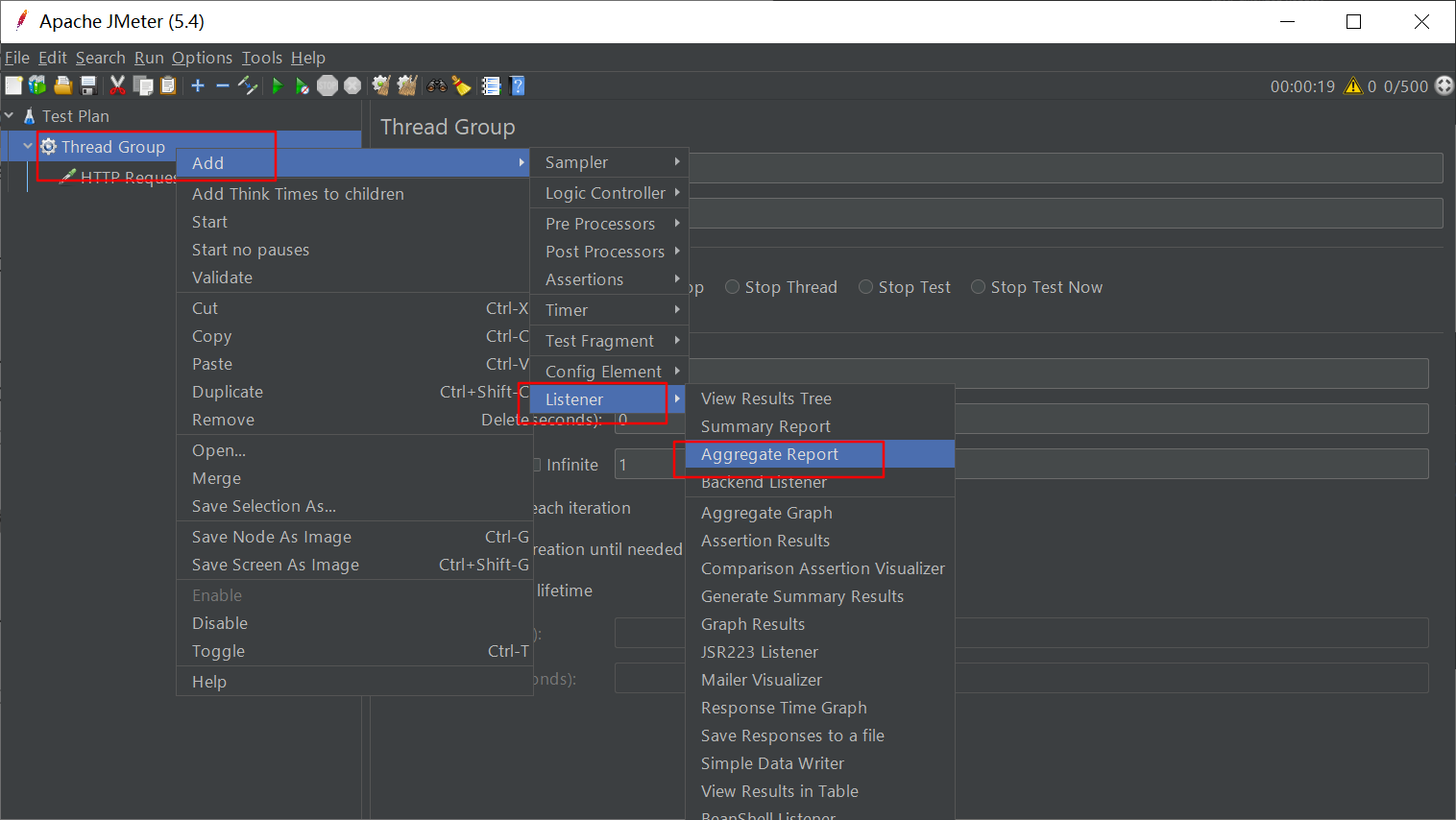Click Start no pauses toolbar icon
Screen dimensions: 1456x820
pyautogui.click(x=302, y=85)
